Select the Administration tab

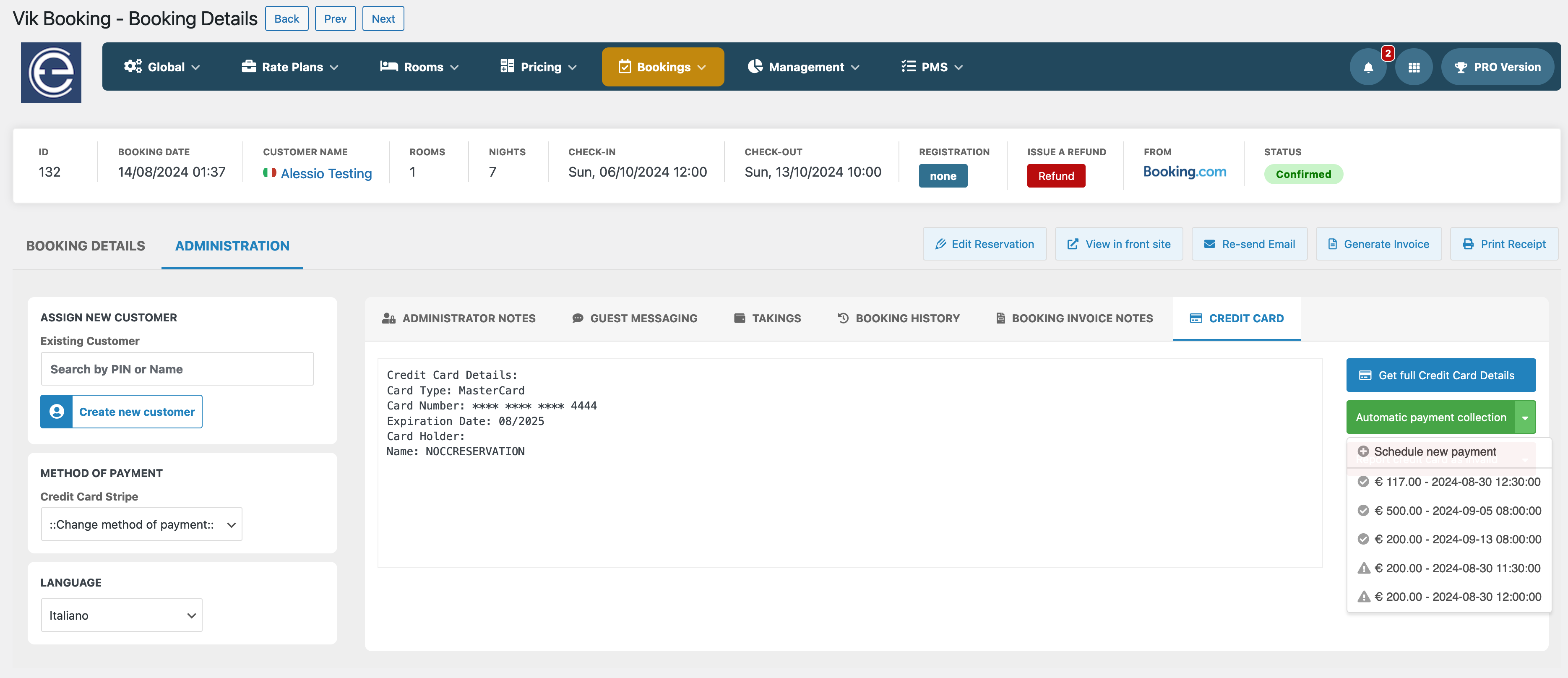232,245
